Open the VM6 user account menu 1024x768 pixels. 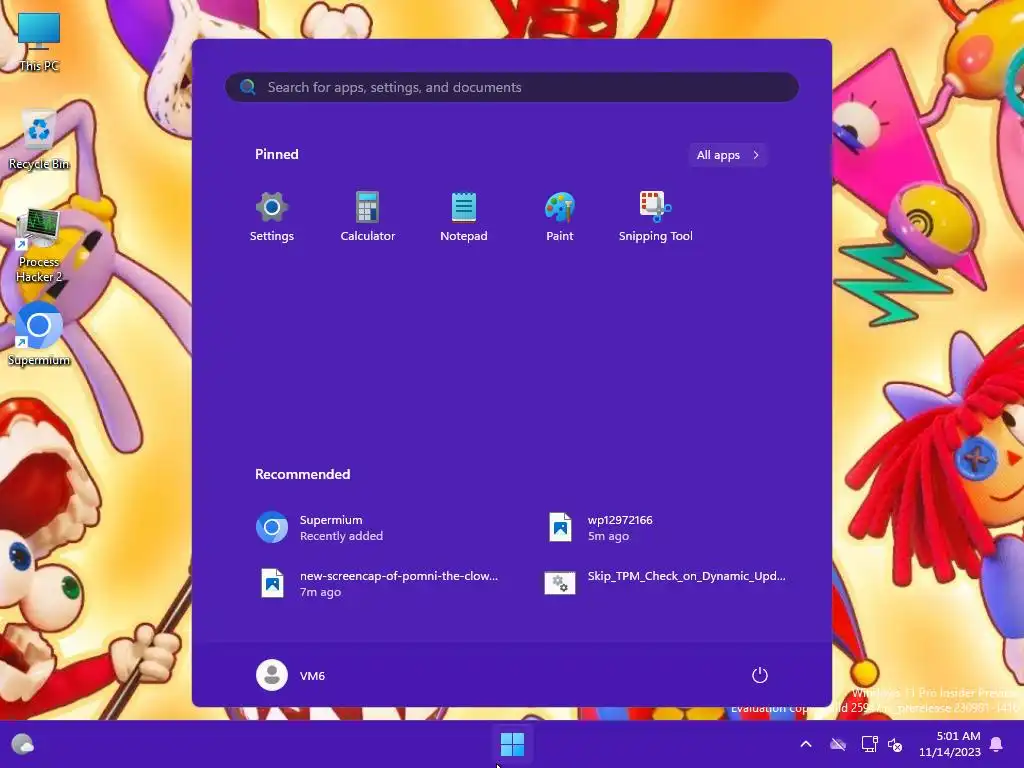coord(291,675)
